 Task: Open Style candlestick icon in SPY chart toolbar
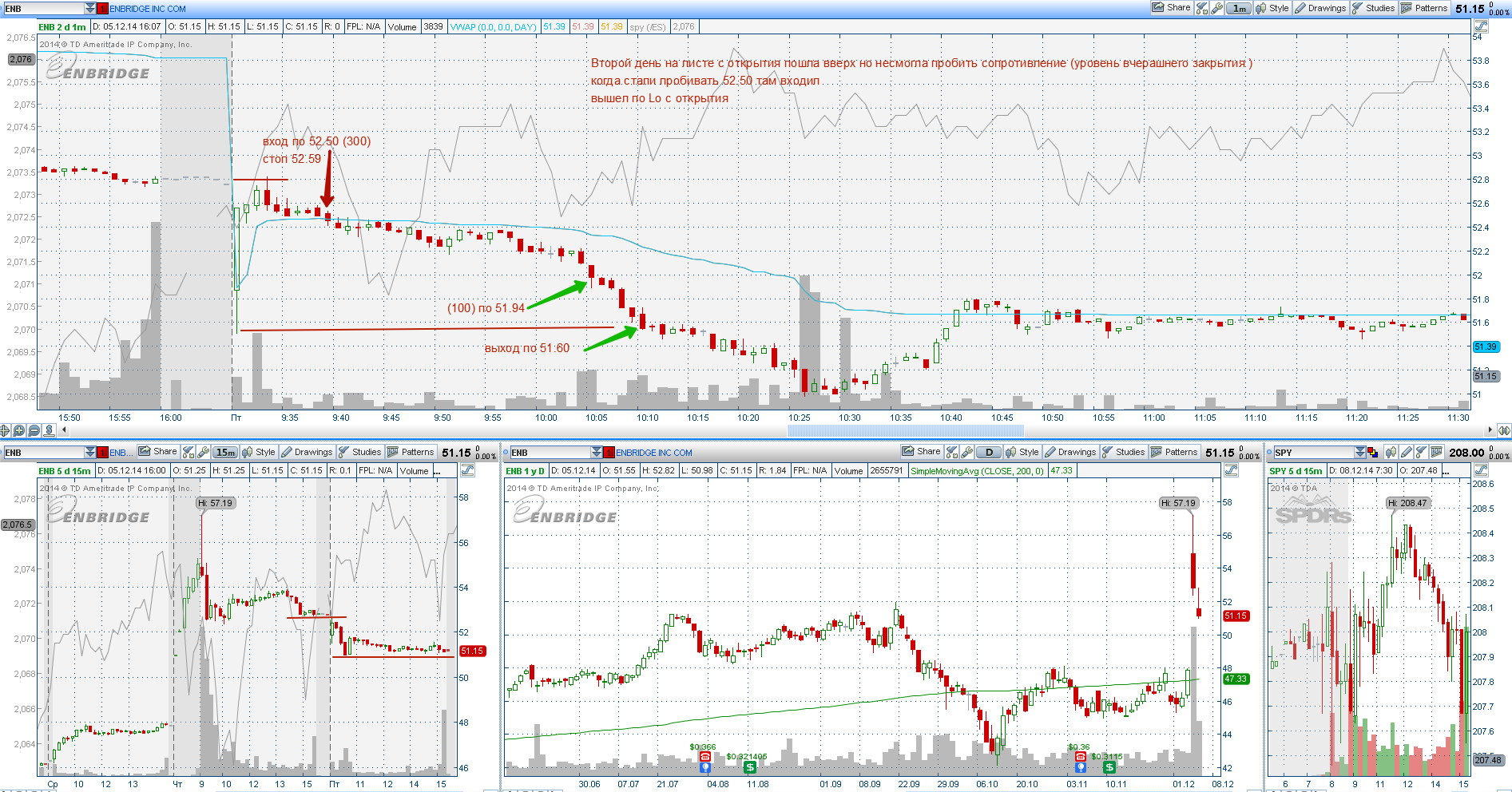(x=1391, y=452)
